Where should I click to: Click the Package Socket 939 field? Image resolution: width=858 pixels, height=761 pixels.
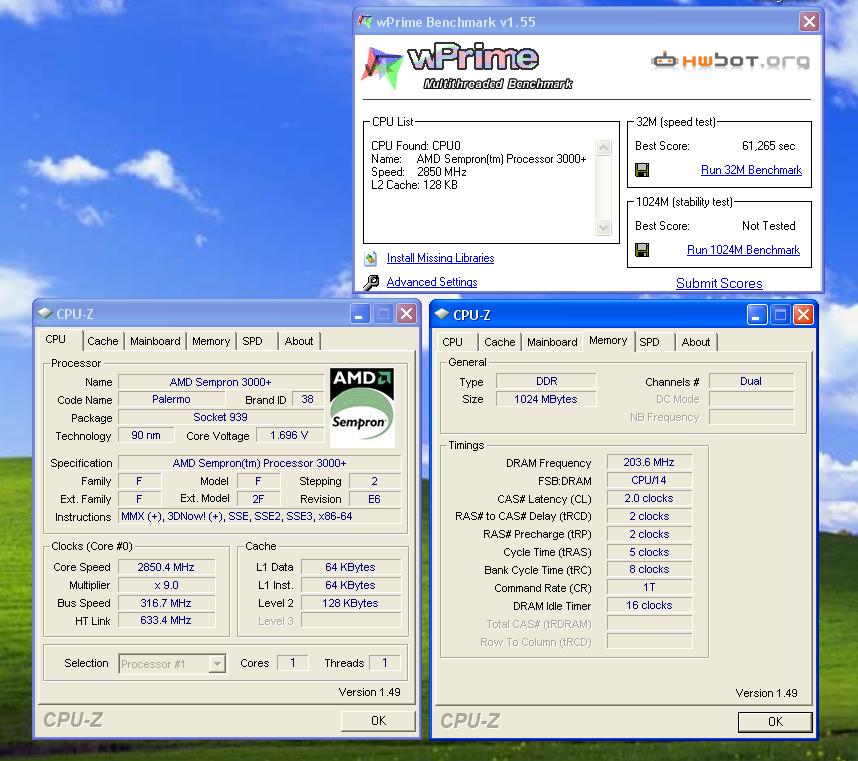tap(221, 417)
